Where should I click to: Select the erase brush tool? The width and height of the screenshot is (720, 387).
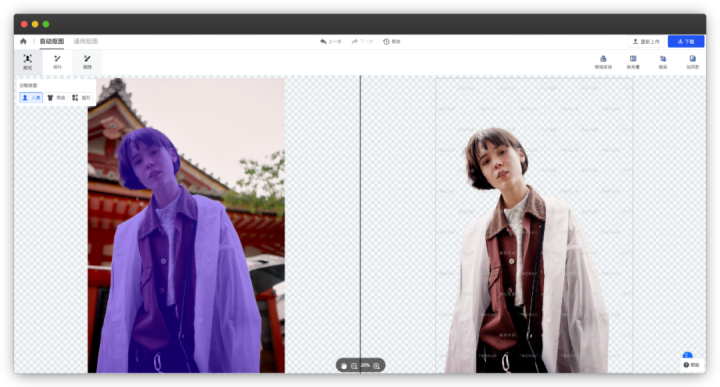click(x=87, y=62)
